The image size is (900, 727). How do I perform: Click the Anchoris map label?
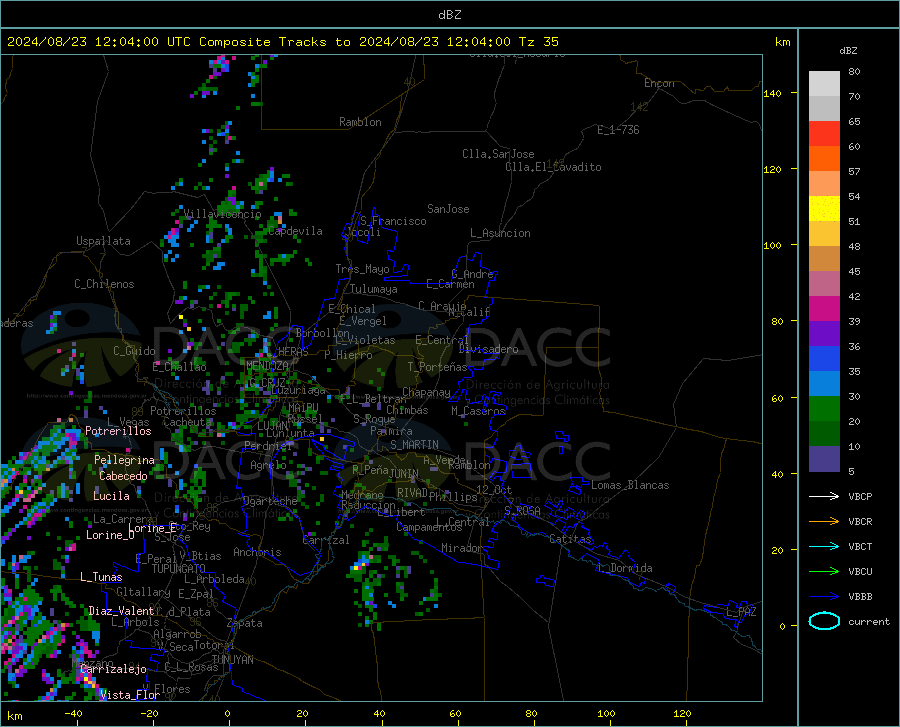click(257, 552)
